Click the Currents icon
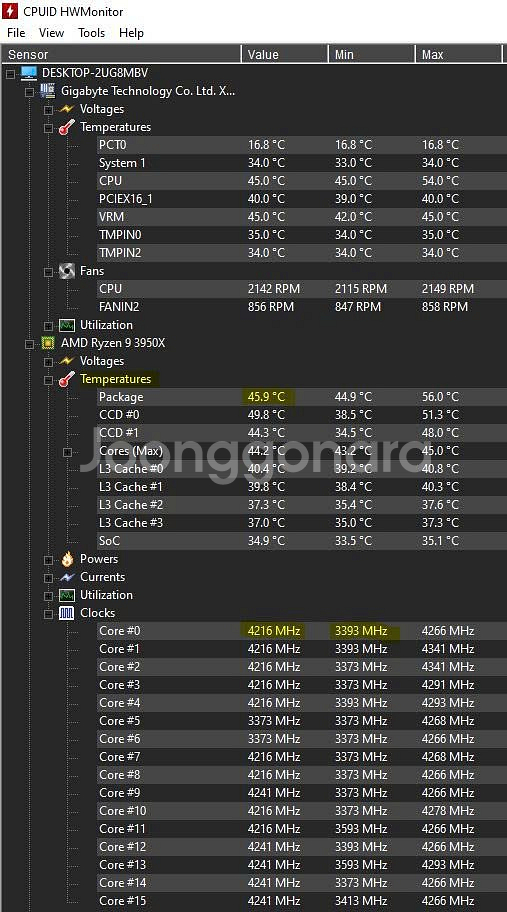Image resolution: width=507 pixels, height=912 pixels. 67,576
